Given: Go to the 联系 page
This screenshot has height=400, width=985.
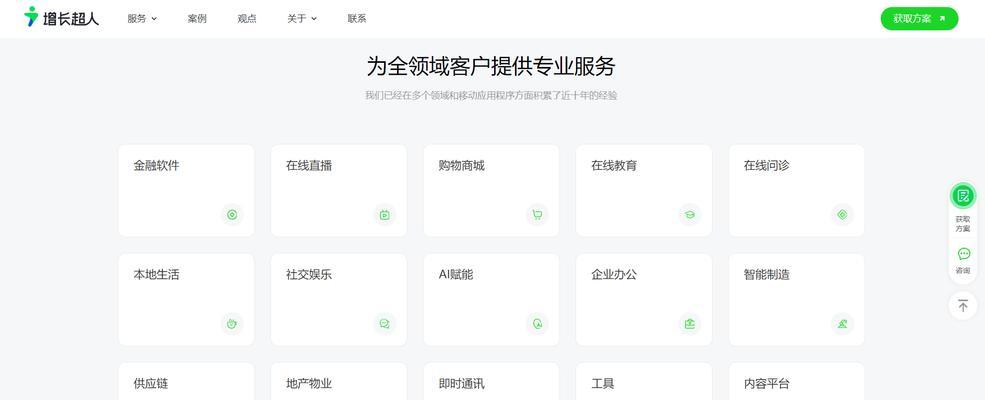Looking at the screenshot, I should 357,19.
